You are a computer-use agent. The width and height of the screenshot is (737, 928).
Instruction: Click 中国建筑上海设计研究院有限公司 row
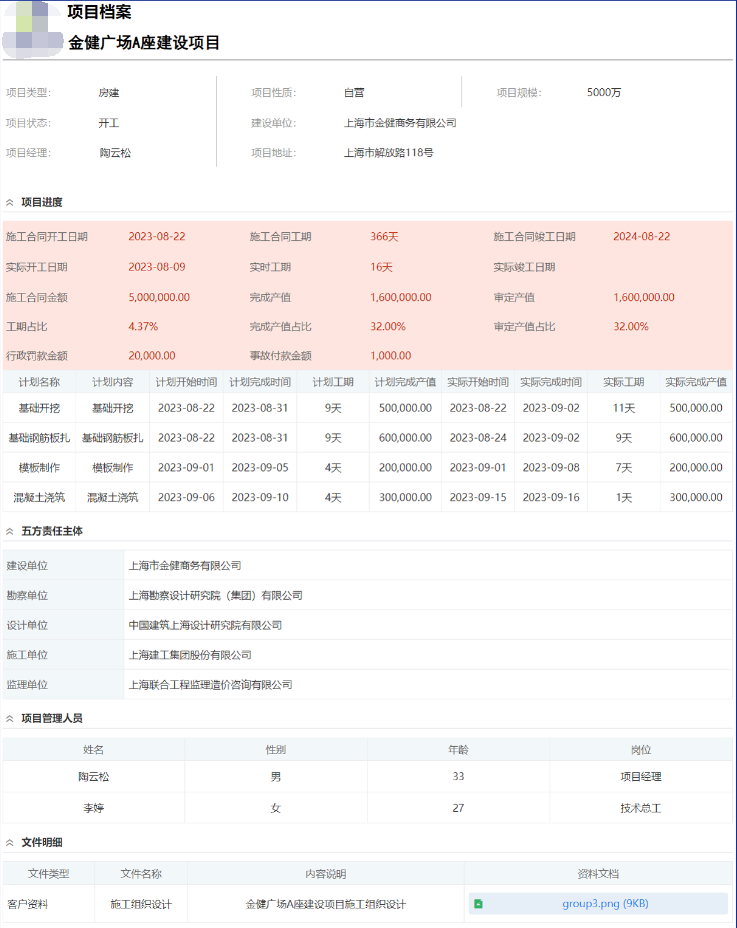(368, 625)
